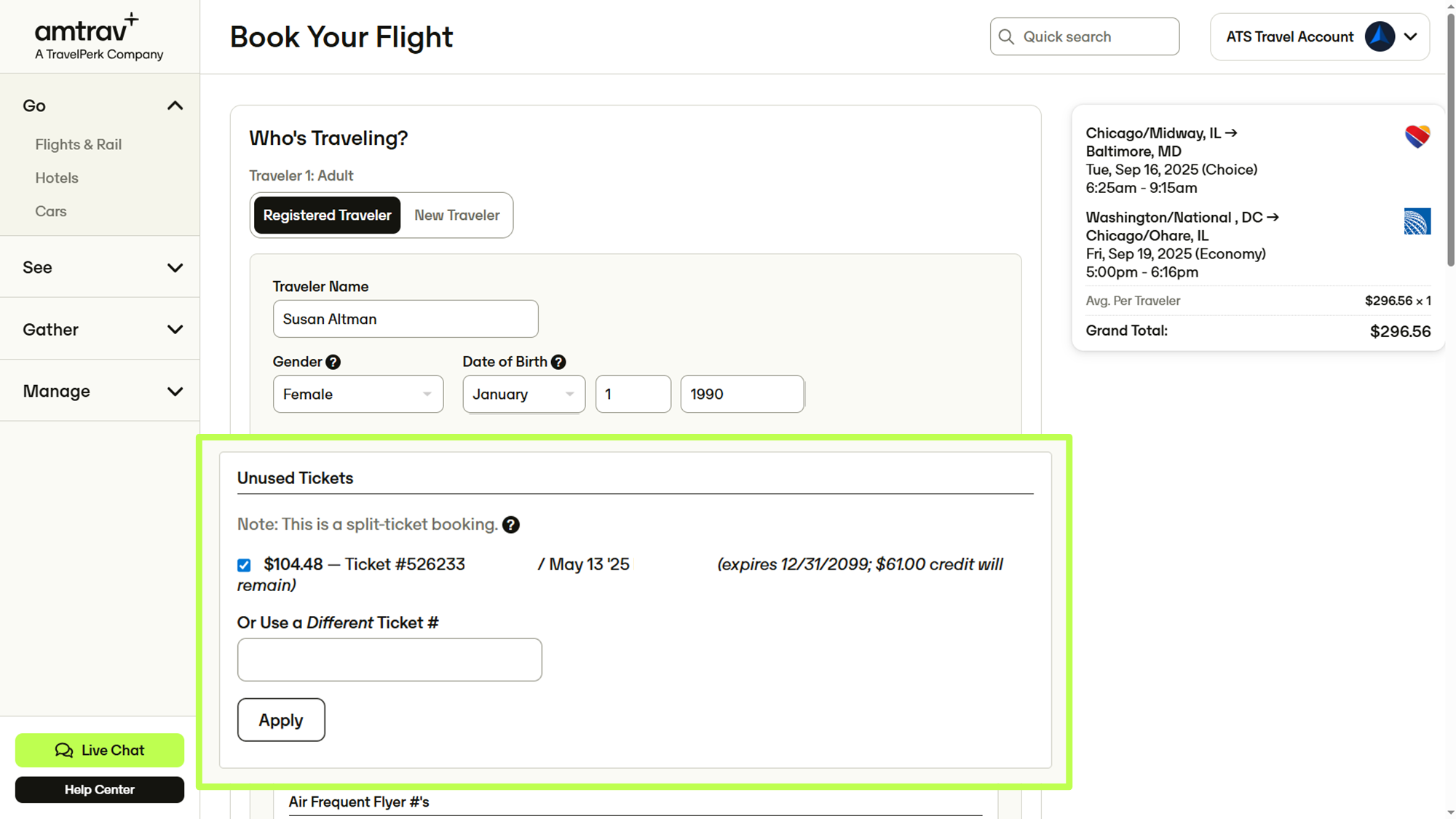Toggle the $104.48 unused ticket checkbox
The image size is (1456, 819).
click(x=244, y=565)
